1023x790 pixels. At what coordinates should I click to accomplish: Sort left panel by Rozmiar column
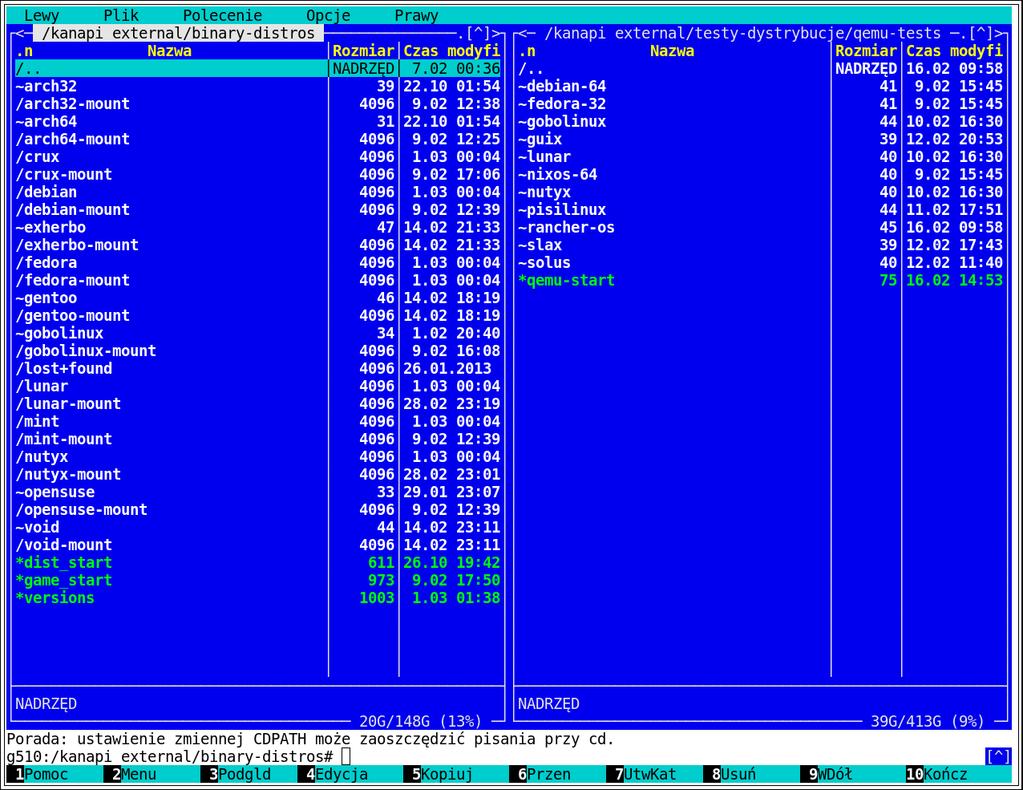(363, 51)
